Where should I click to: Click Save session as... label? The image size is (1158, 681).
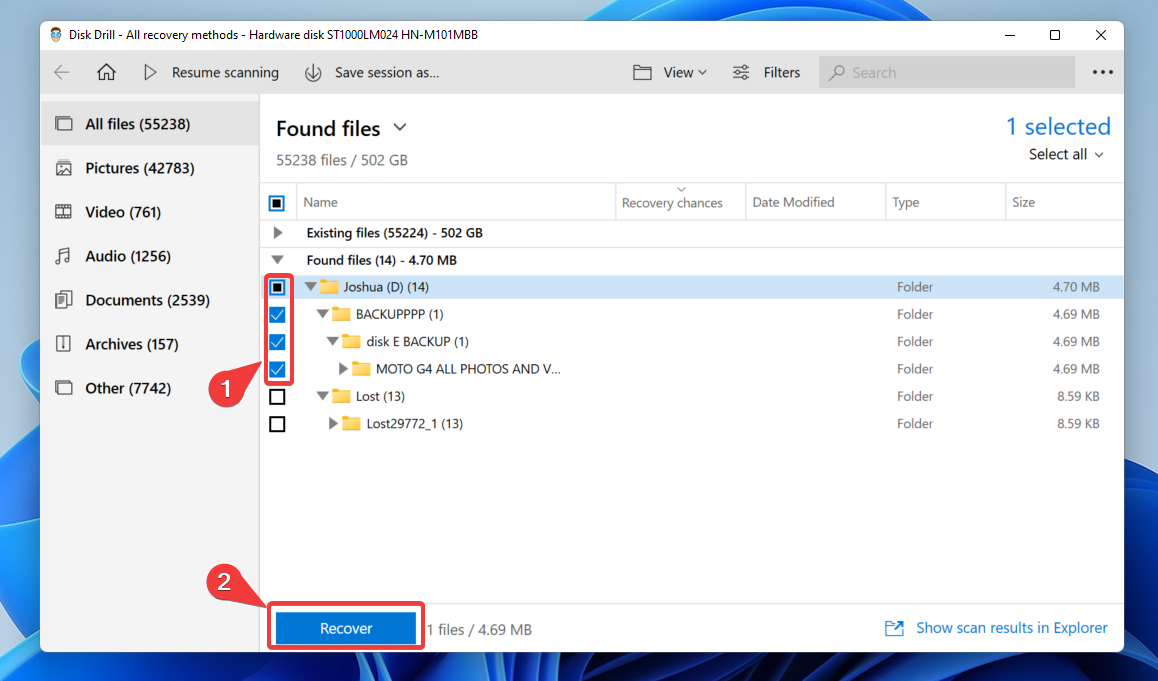[x=387, y=72]
